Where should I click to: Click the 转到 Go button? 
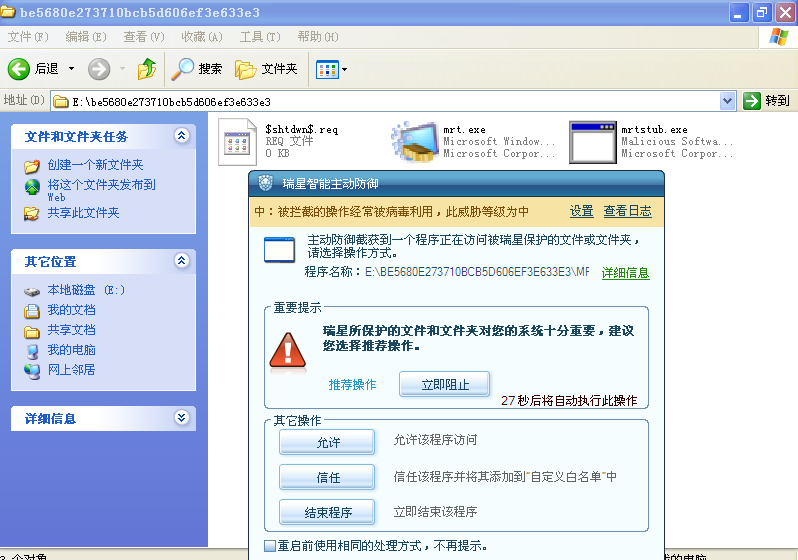766,101
